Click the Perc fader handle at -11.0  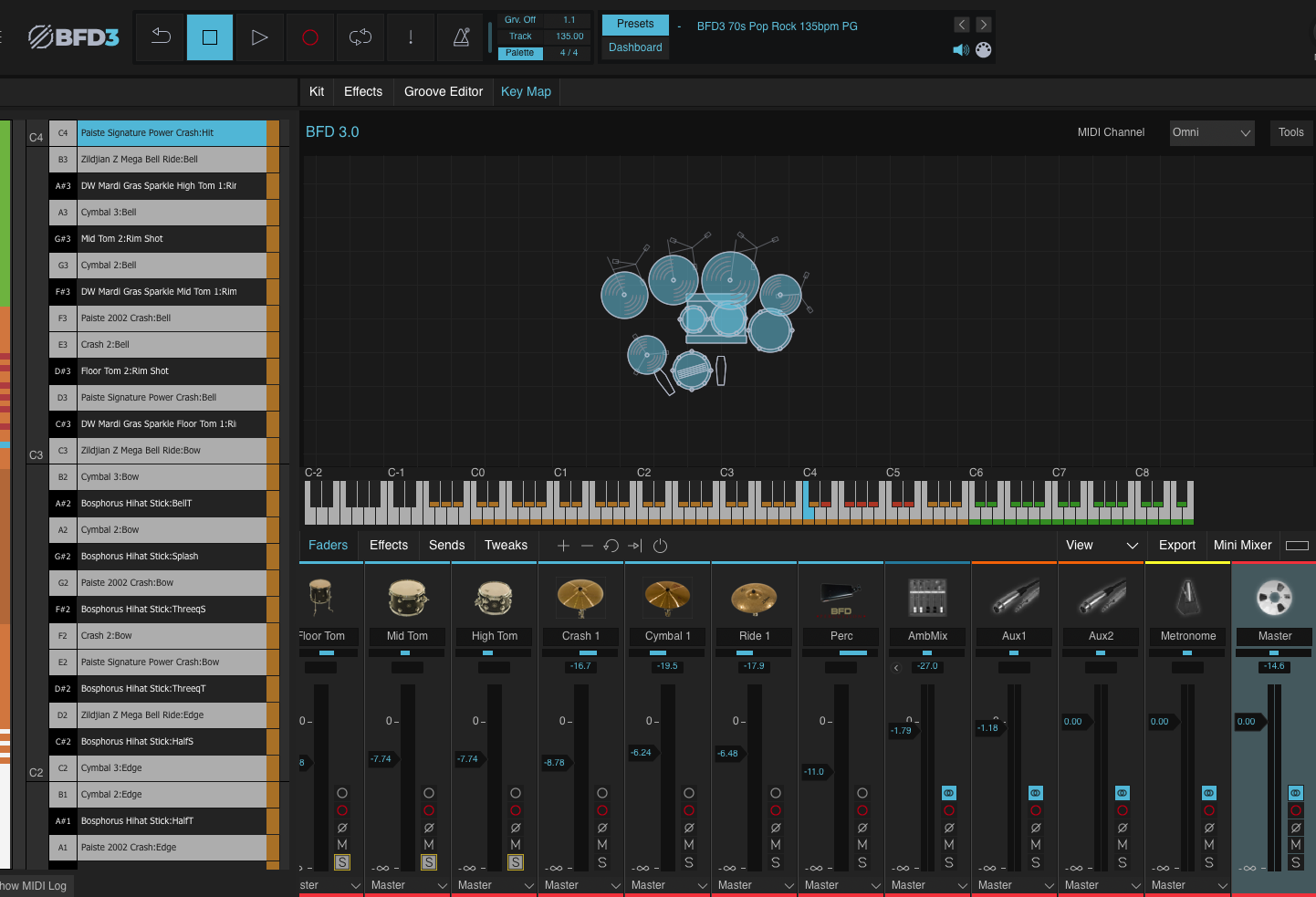pyautogui.click(x=816, y=772)
